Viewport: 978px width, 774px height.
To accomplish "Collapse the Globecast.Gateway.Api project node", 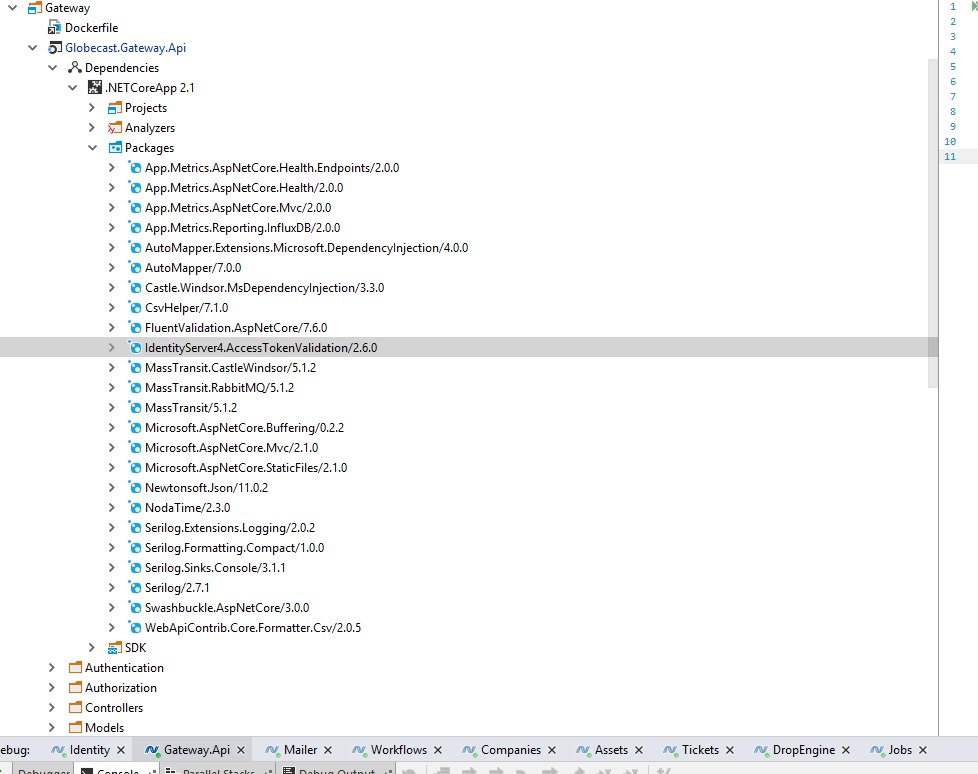I will pos(32,48).
